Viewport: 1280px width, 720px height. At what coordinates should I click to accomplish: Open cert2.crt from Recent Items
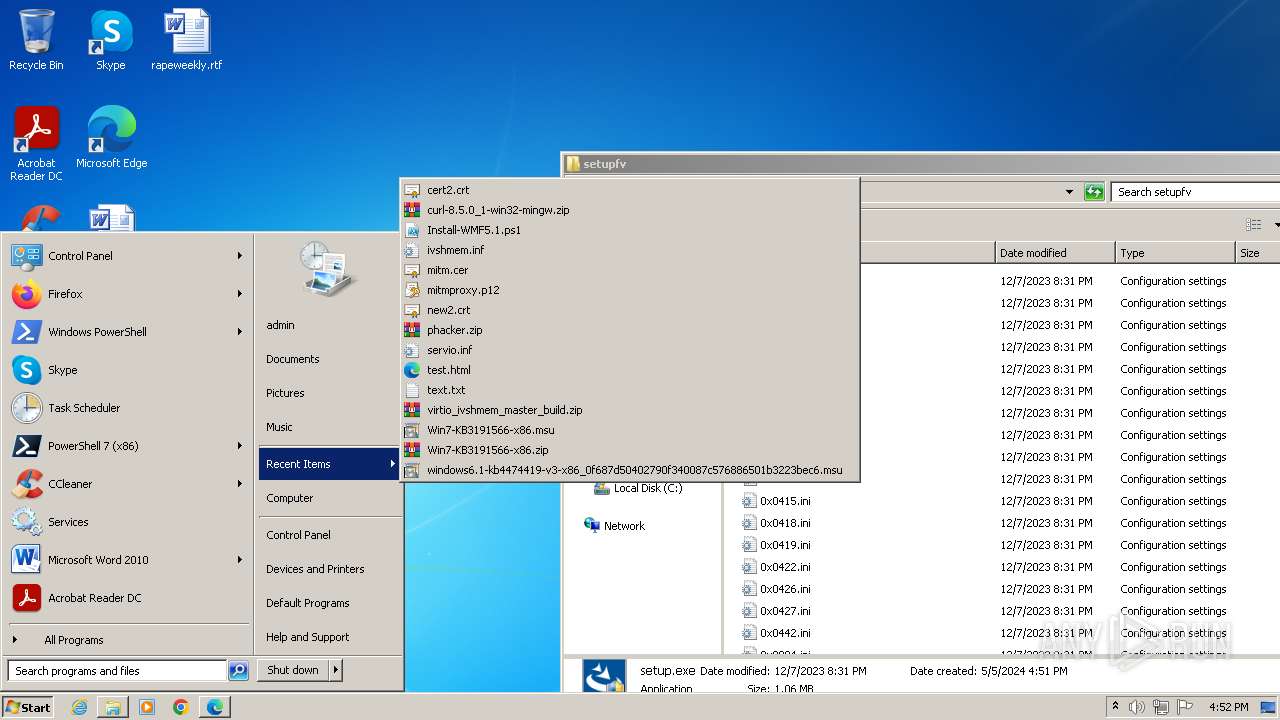(x=629, y=190)
